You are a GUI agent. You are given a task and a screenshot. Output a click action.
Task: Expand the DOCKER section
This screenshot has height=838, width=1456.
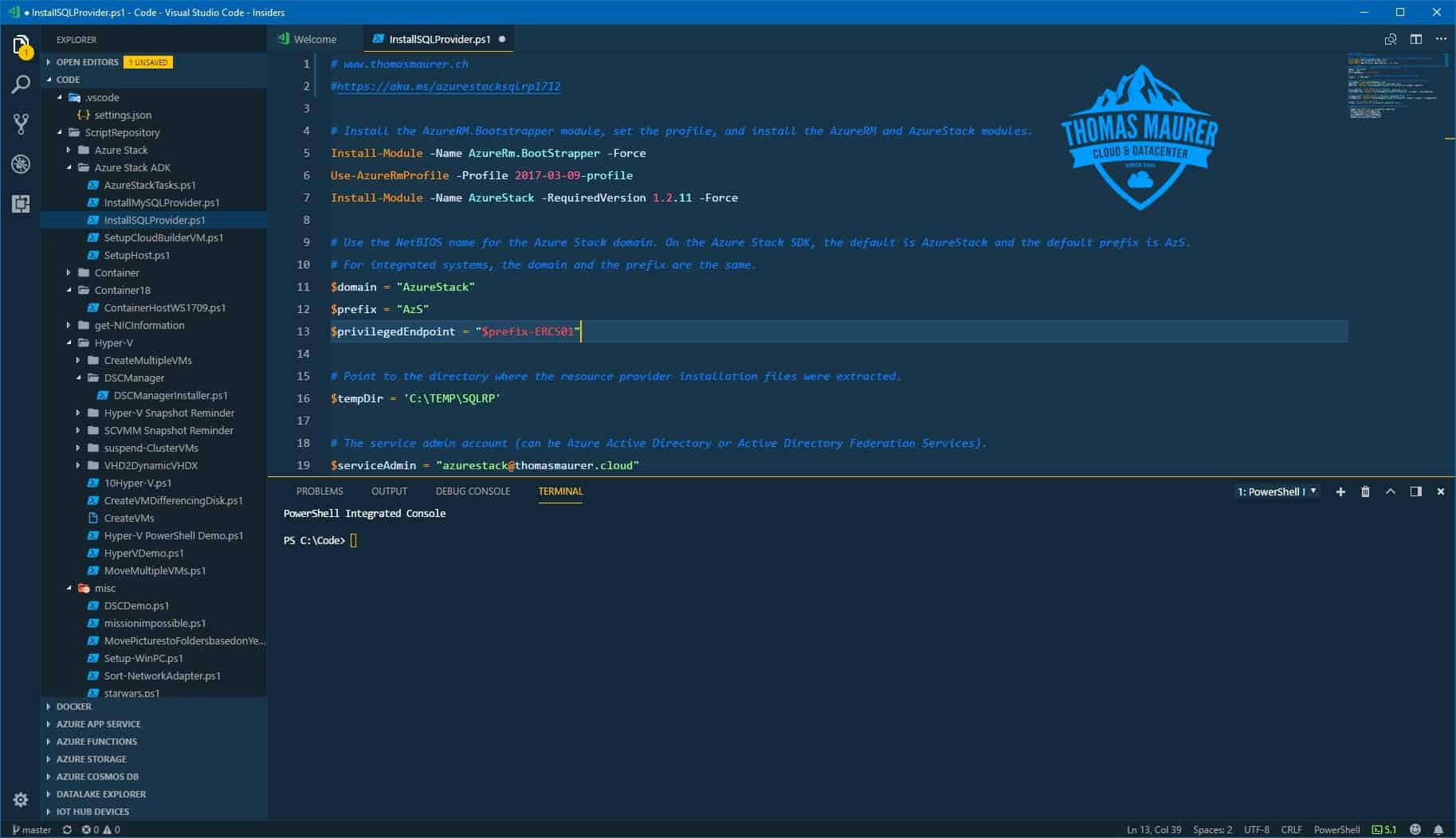(x=73, y=707)
